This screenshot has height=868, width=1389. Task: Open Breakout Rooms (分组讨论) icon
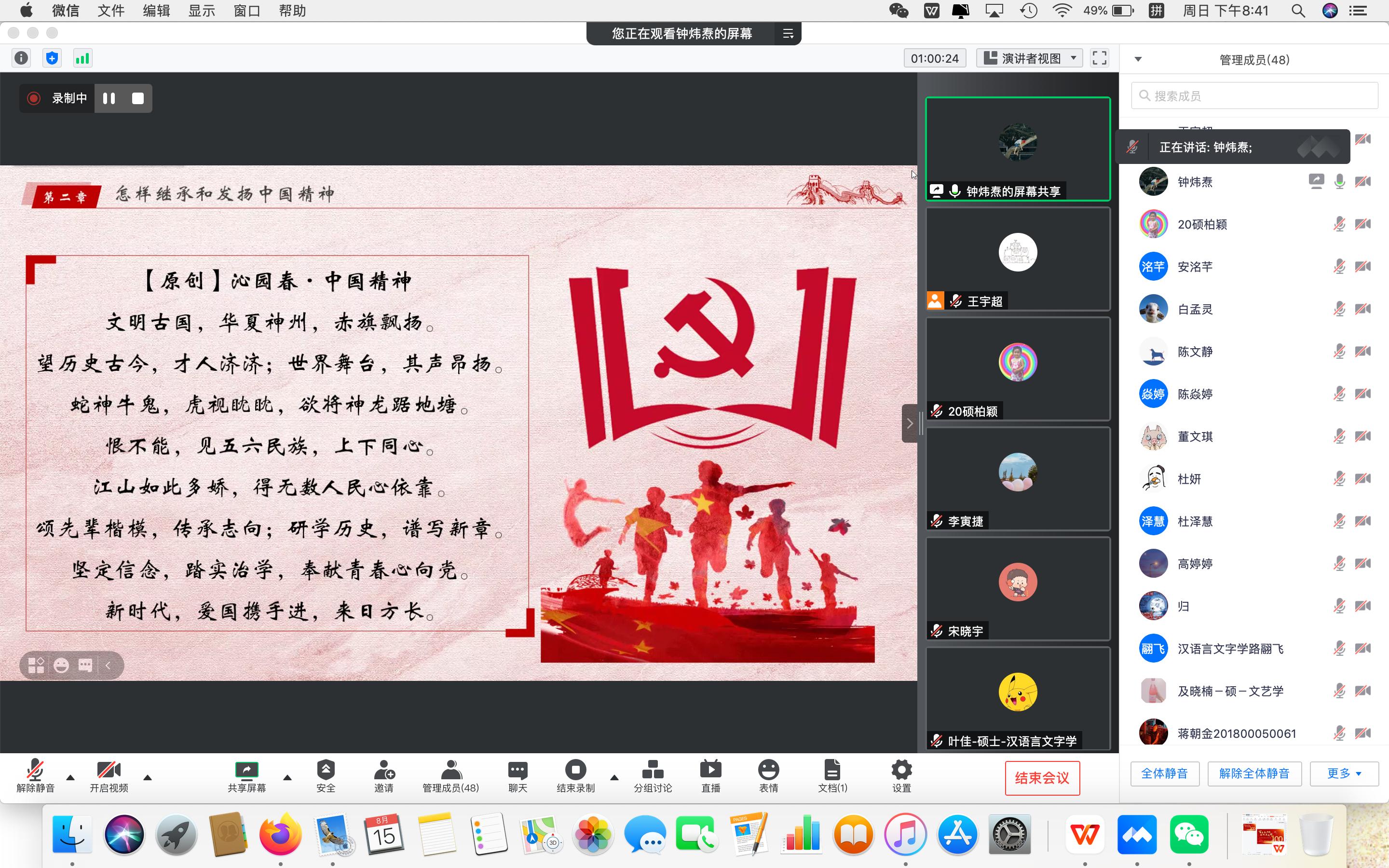pos(653,771)
